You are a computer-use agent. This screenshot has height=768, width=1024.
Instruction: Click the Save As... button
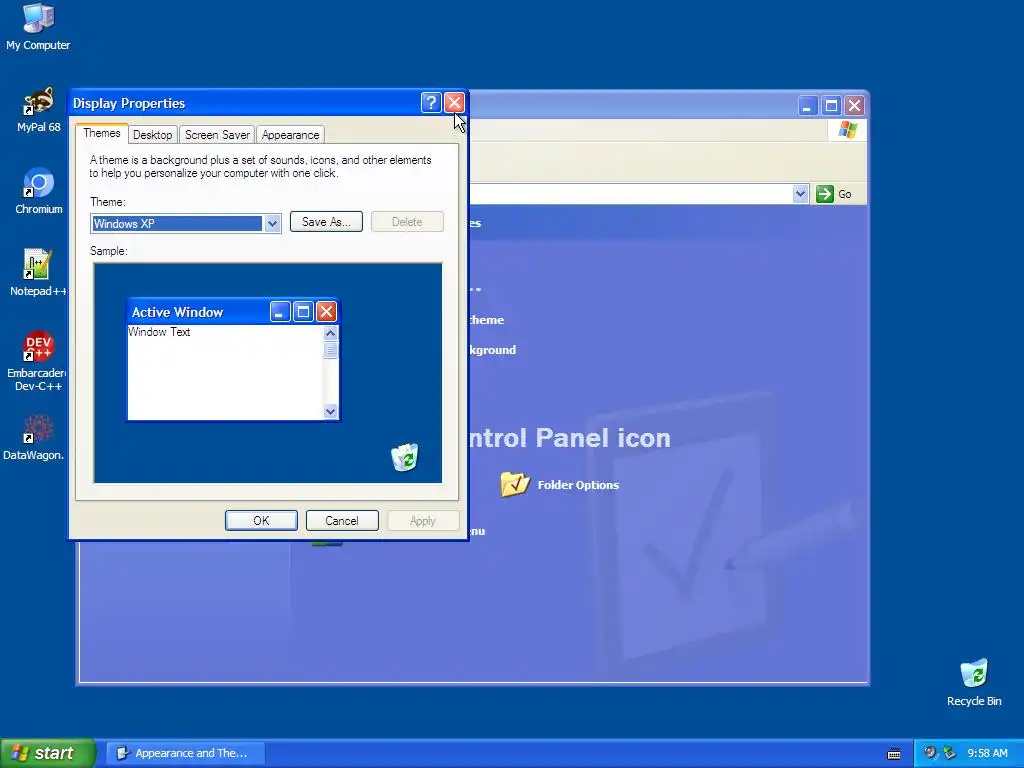tap(326, 221)
